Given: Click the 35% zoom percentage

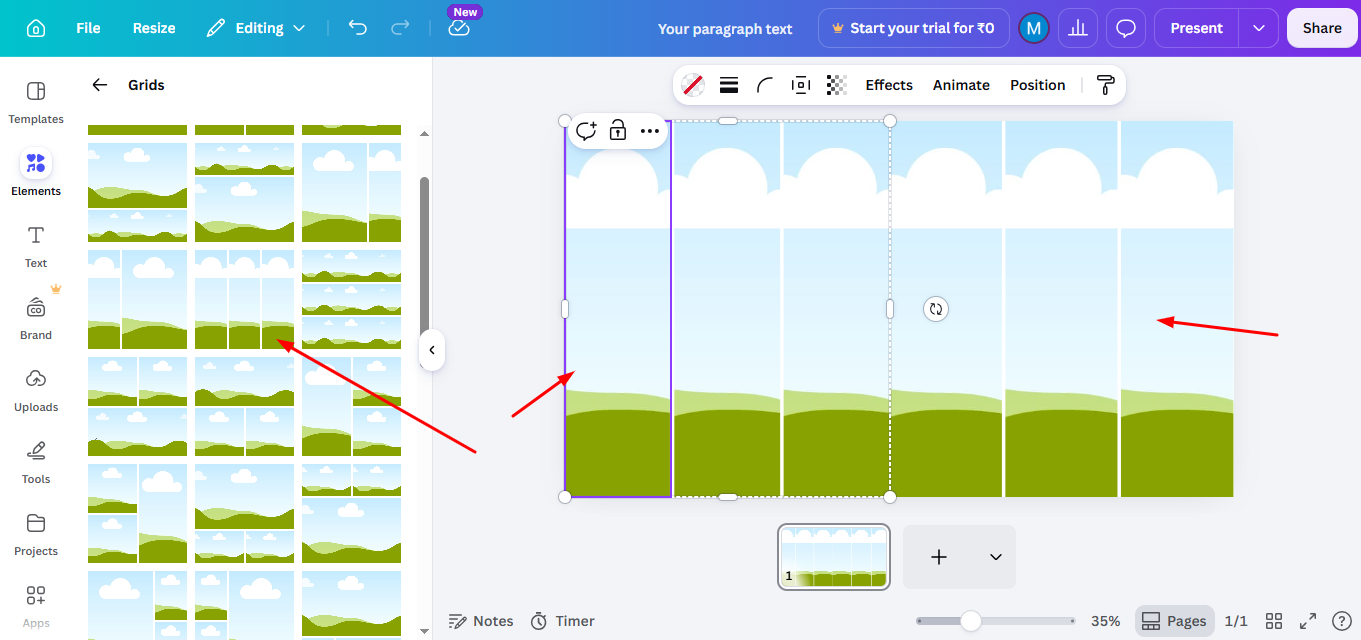Looking at the screenshot, I should (1105, 621).
